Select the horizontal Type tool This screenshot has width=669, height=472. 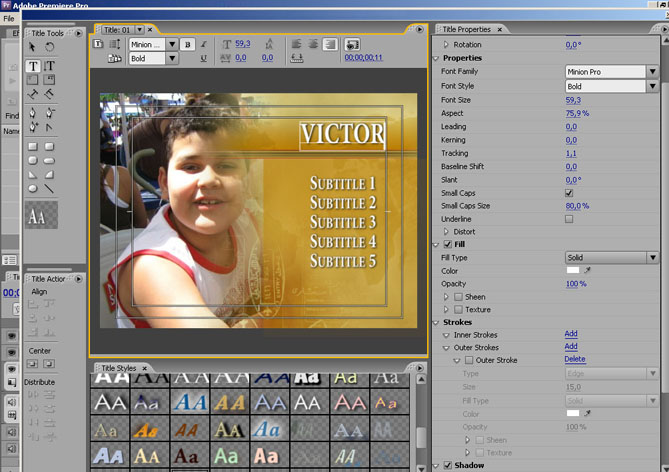point(33,66)
